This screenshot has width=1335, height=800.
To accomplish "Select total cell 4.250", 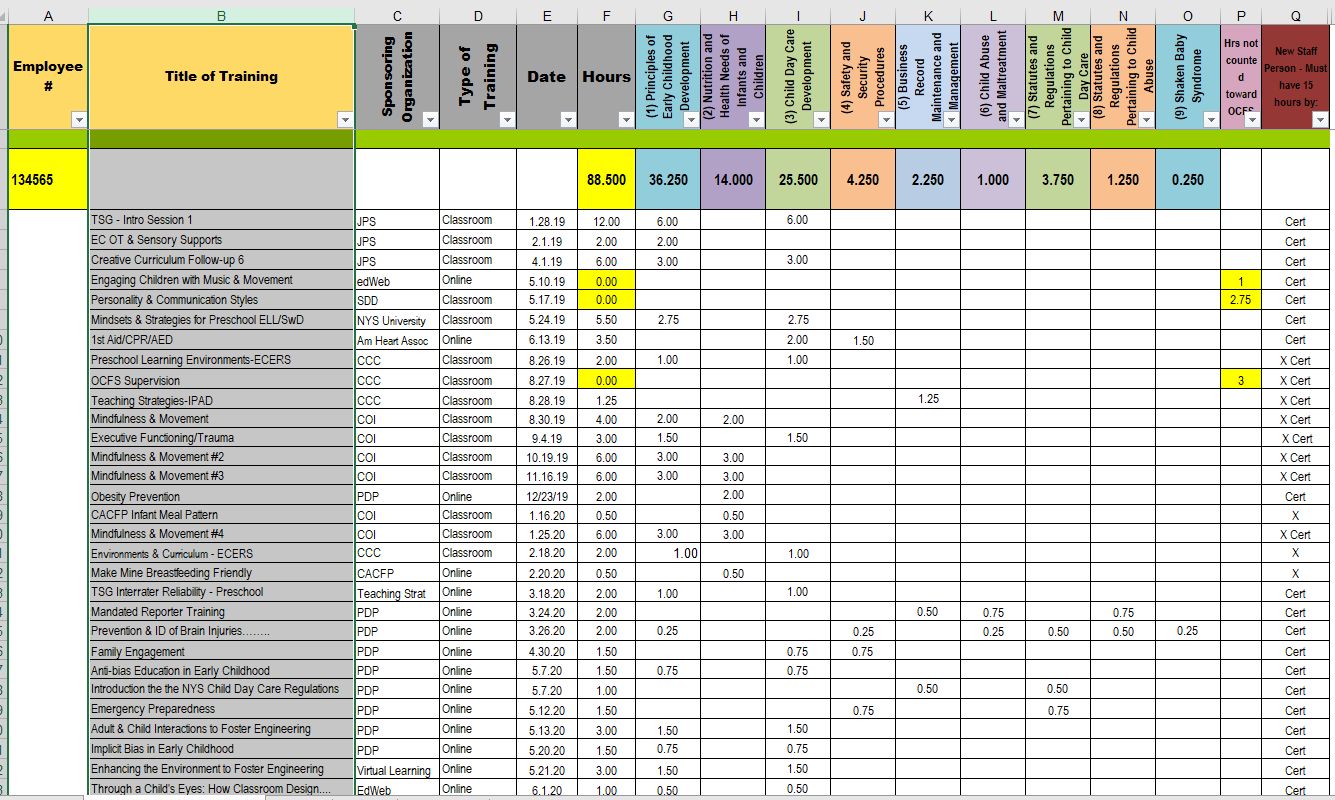I will 863,180.
